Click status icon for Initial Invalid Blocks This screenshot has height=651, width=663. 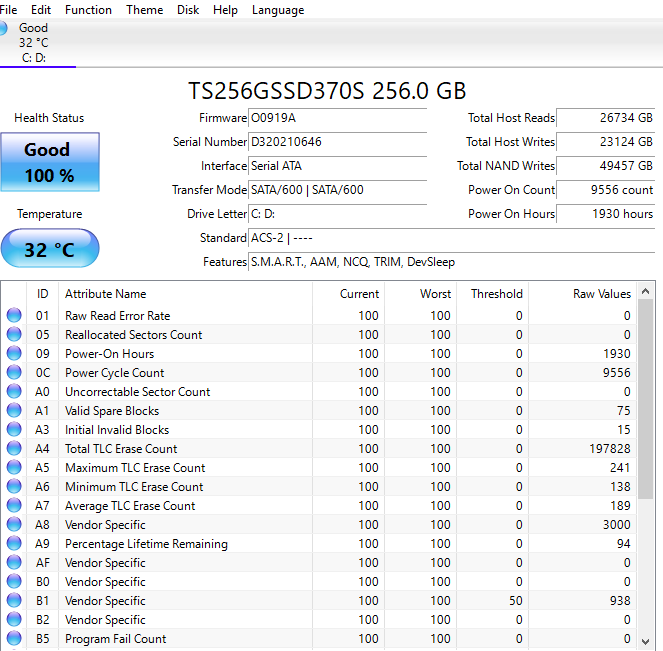point(14,429)
